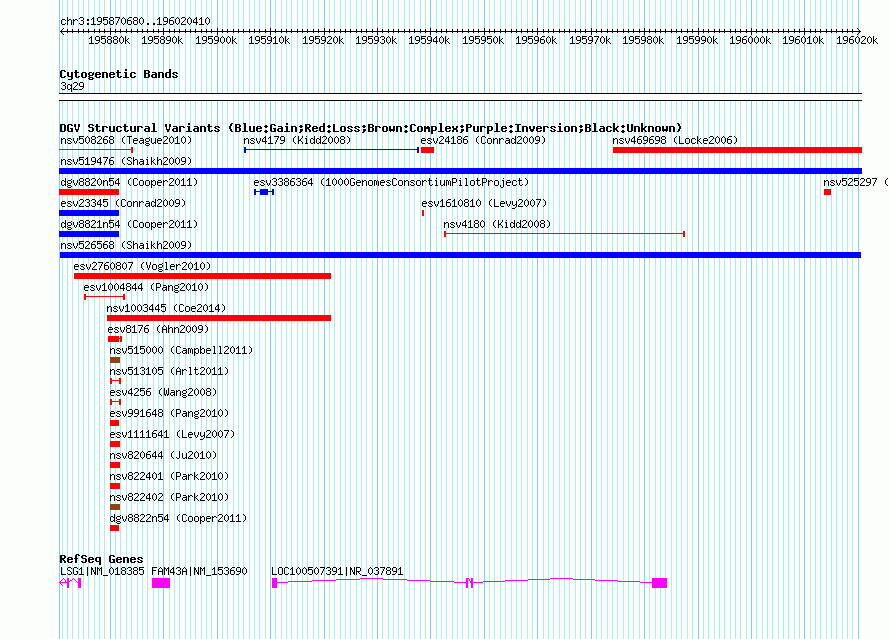Click the esv4256 (Wang2008) label
The width and height of the screenshot is (890, 639).
(163, 392)
